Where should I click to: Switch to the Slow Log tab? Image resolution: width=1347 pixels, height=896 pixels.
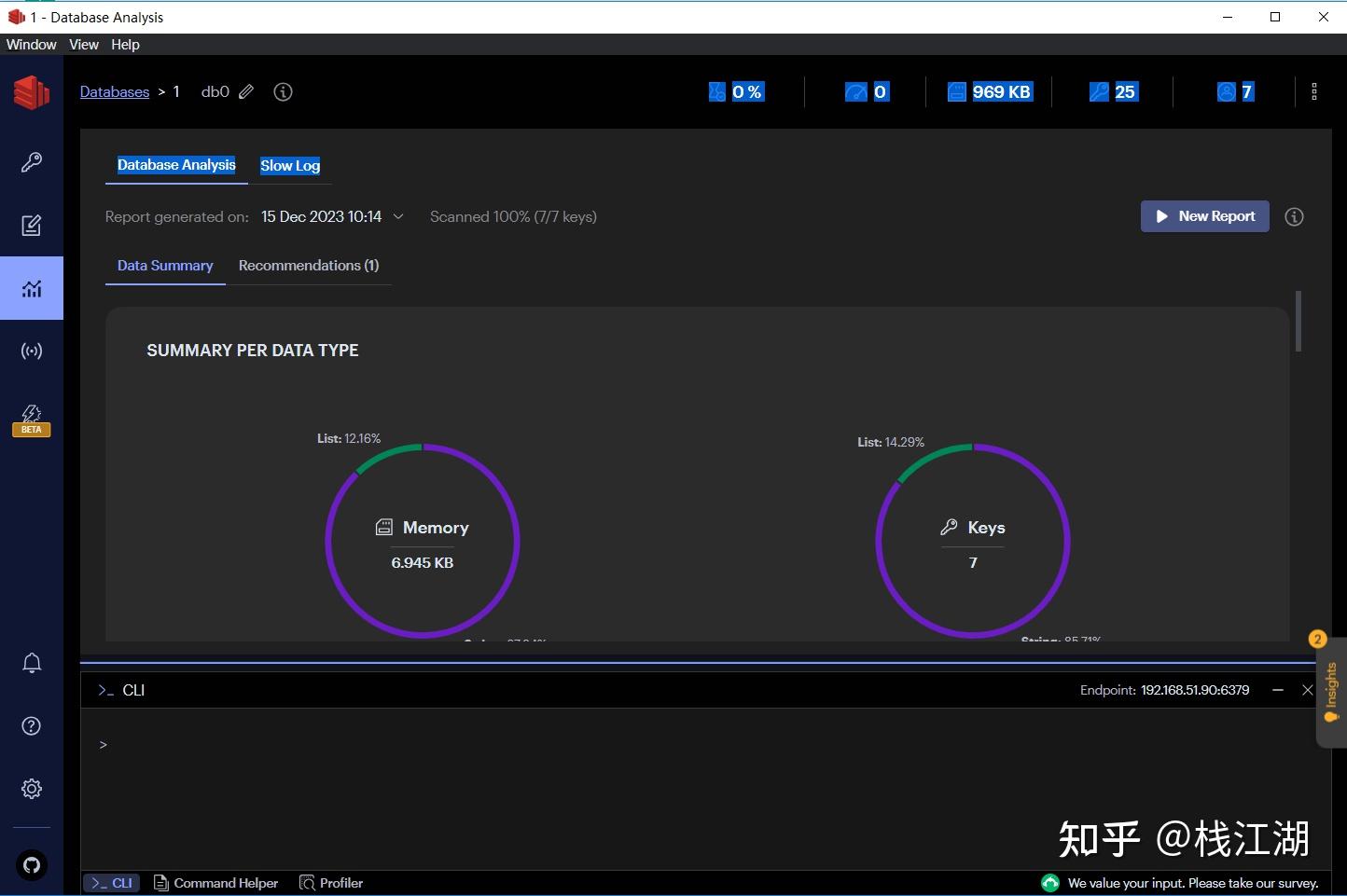[x=290, y=165]
